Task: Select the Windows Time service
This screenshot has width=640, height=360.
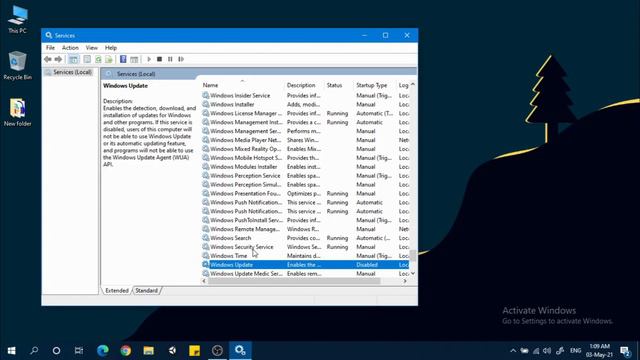Action: pyautogui.click(x=305, y=256)
